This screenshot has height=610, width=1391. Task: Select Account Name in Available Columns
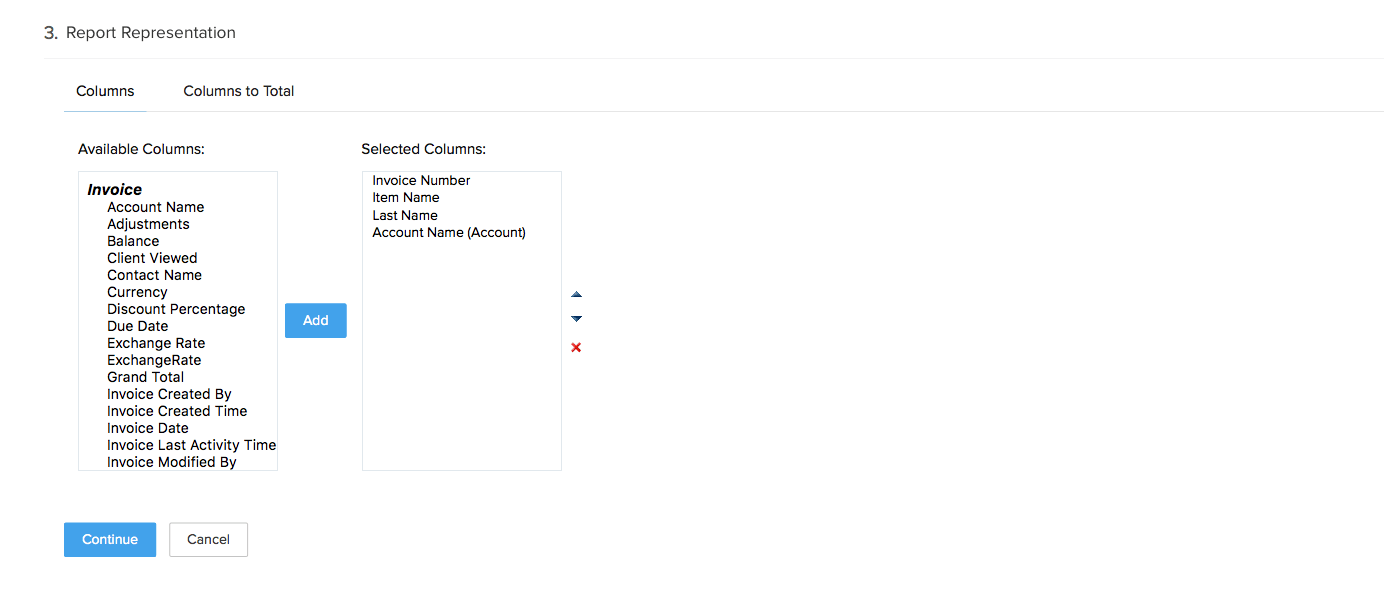[155, 207]
